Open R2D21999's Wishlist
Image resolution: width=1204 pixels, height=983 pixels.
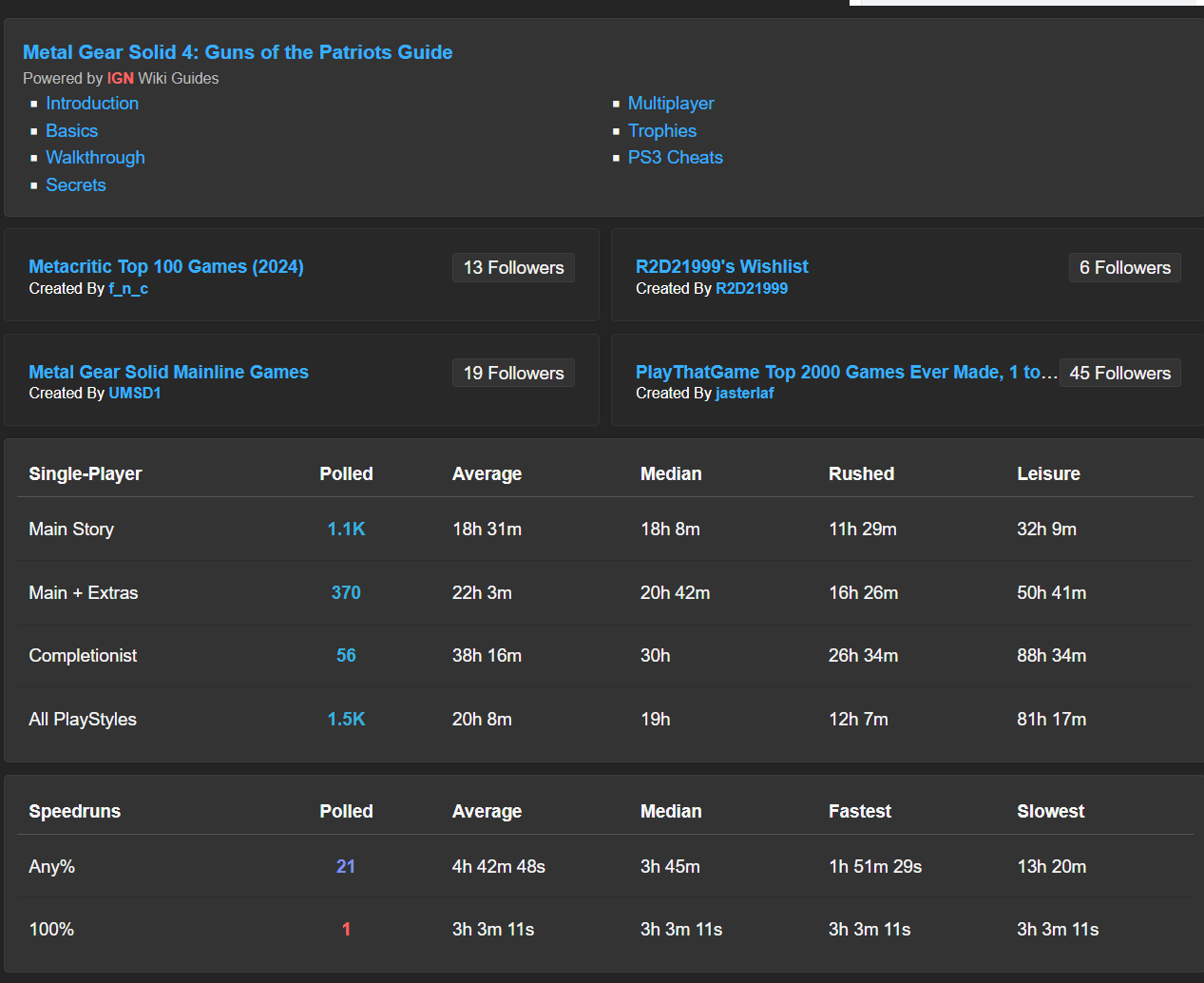[722, 267]
